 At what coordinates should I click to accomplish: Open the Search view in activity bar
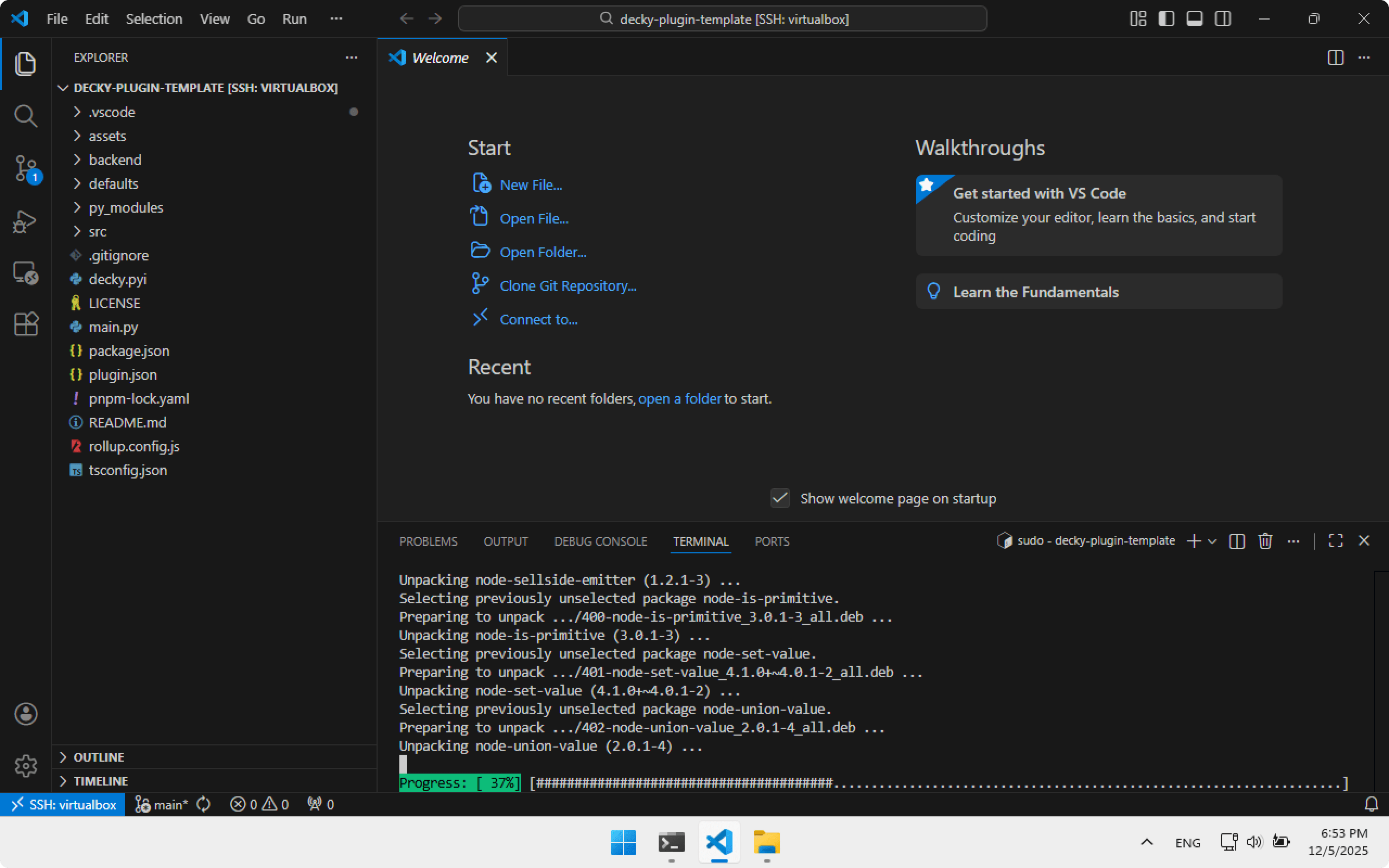(x=26, y=116)
